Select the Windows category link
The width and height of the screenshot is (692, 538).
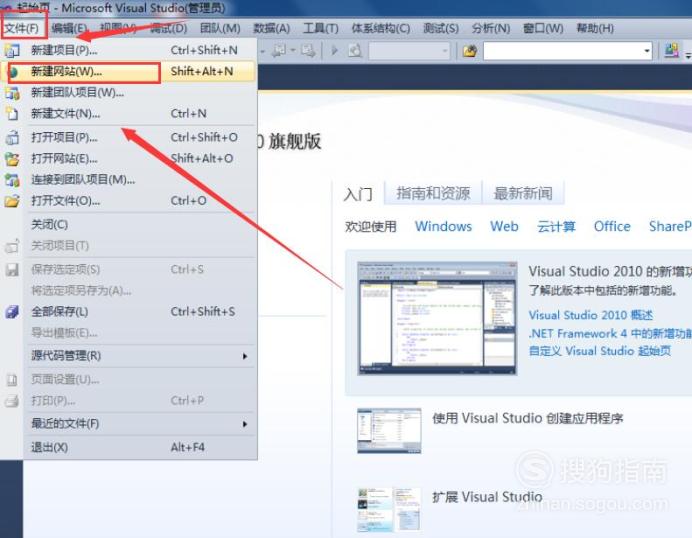pyautogui.click(x=444, y=226)
